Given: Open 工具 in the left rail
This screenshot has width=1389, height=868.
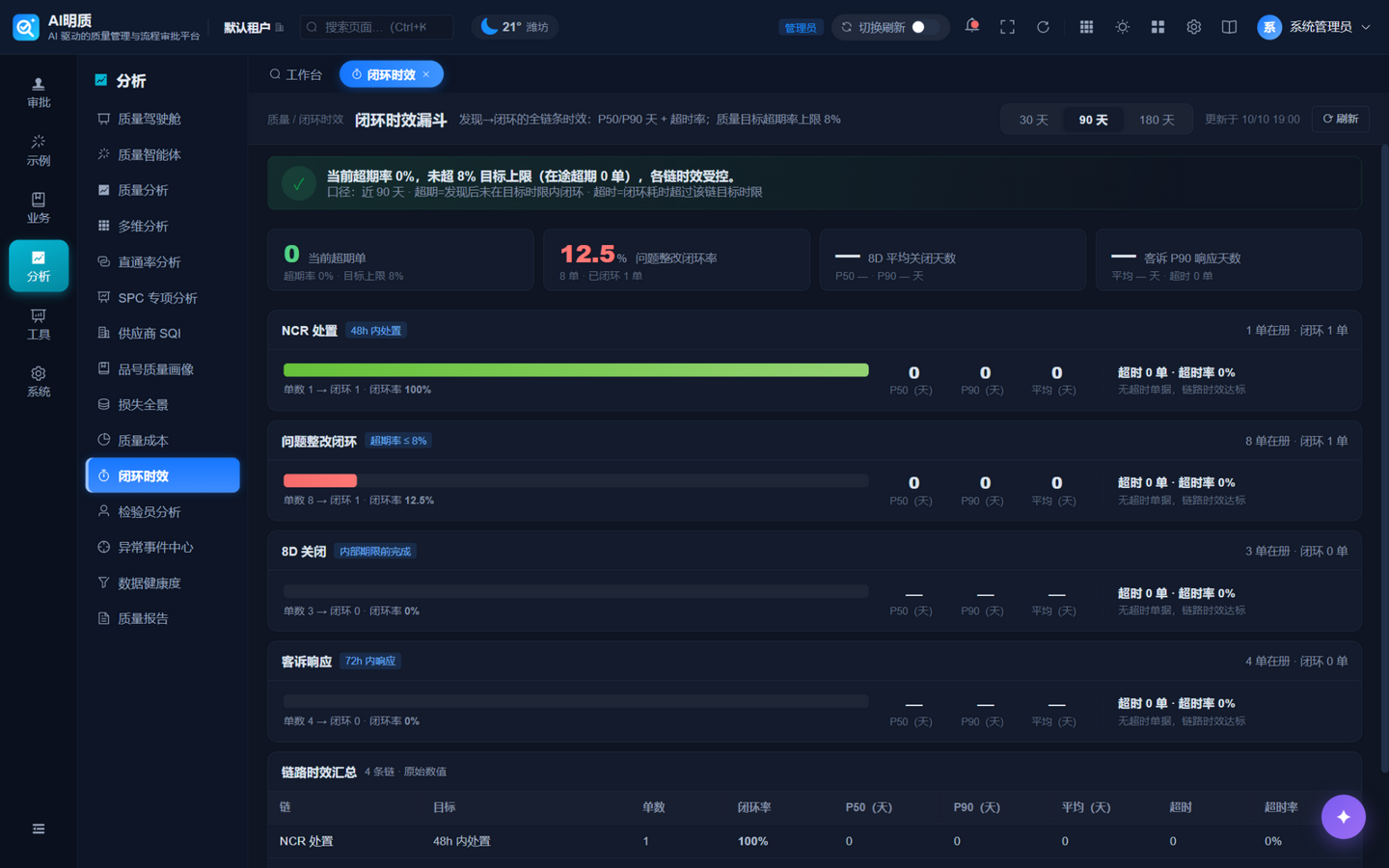Looking at the screenshot, I should [39, 324].
